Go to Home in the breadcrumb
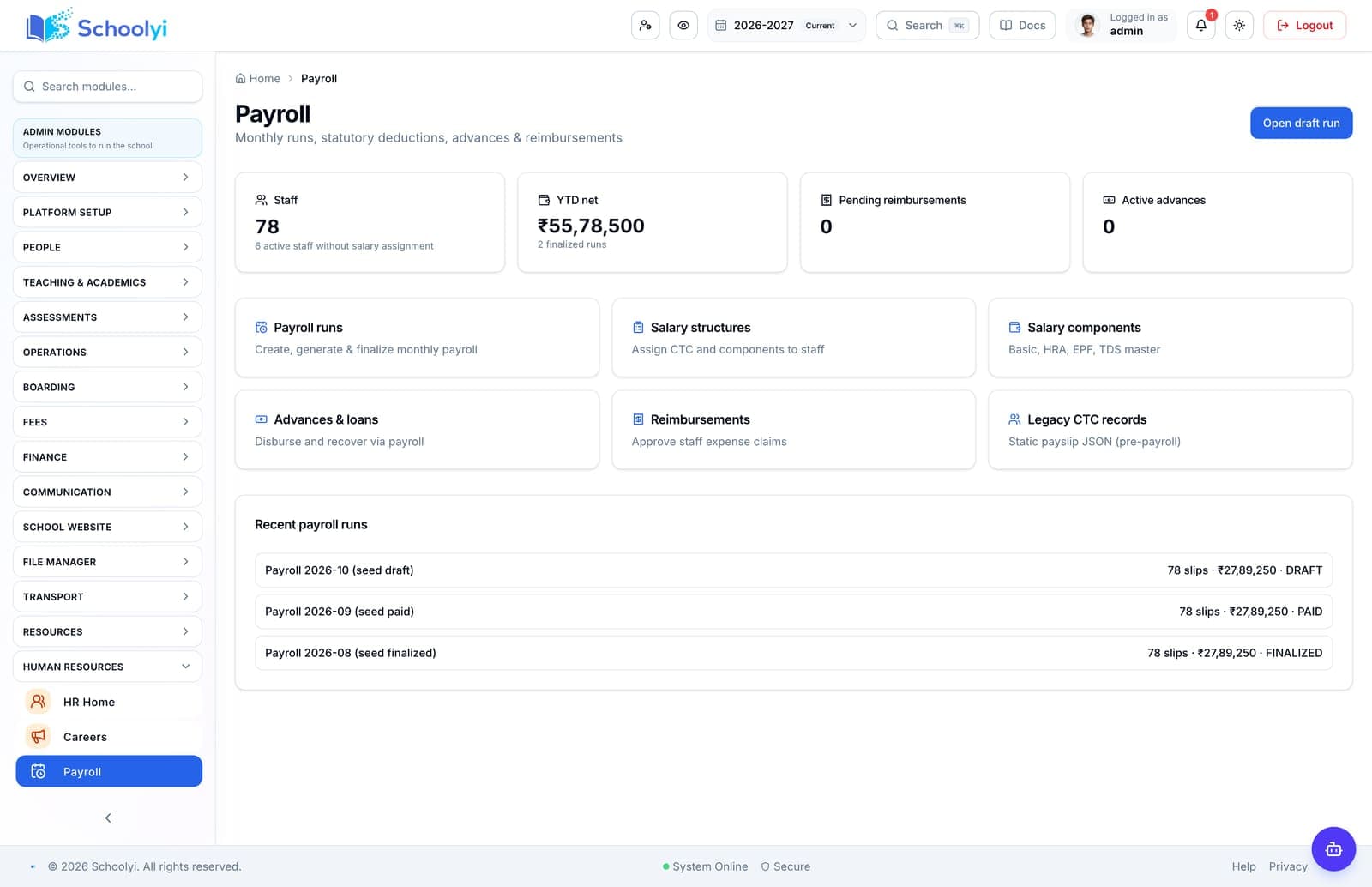 pyautogui.click(x=258, y=78)
